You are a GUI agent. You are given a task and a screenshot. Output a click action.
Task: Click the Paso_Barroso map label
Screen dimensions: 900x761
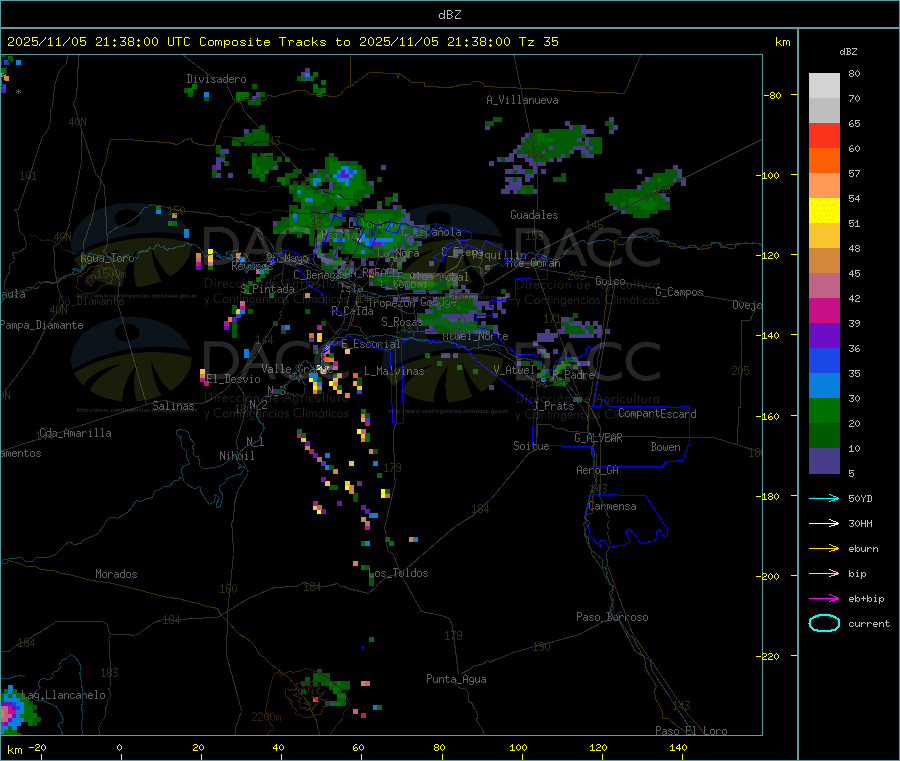click(612, 617)
